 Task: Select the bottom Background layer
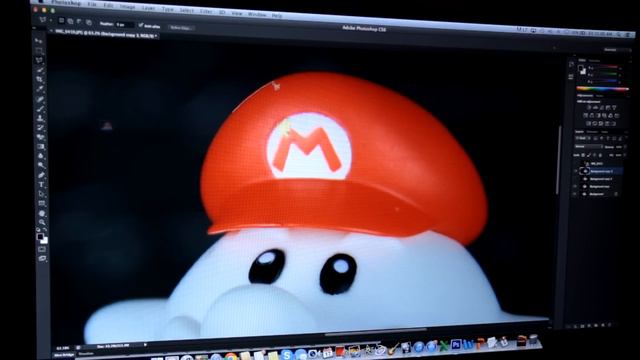pyautogui.click(x=598, y=194)
